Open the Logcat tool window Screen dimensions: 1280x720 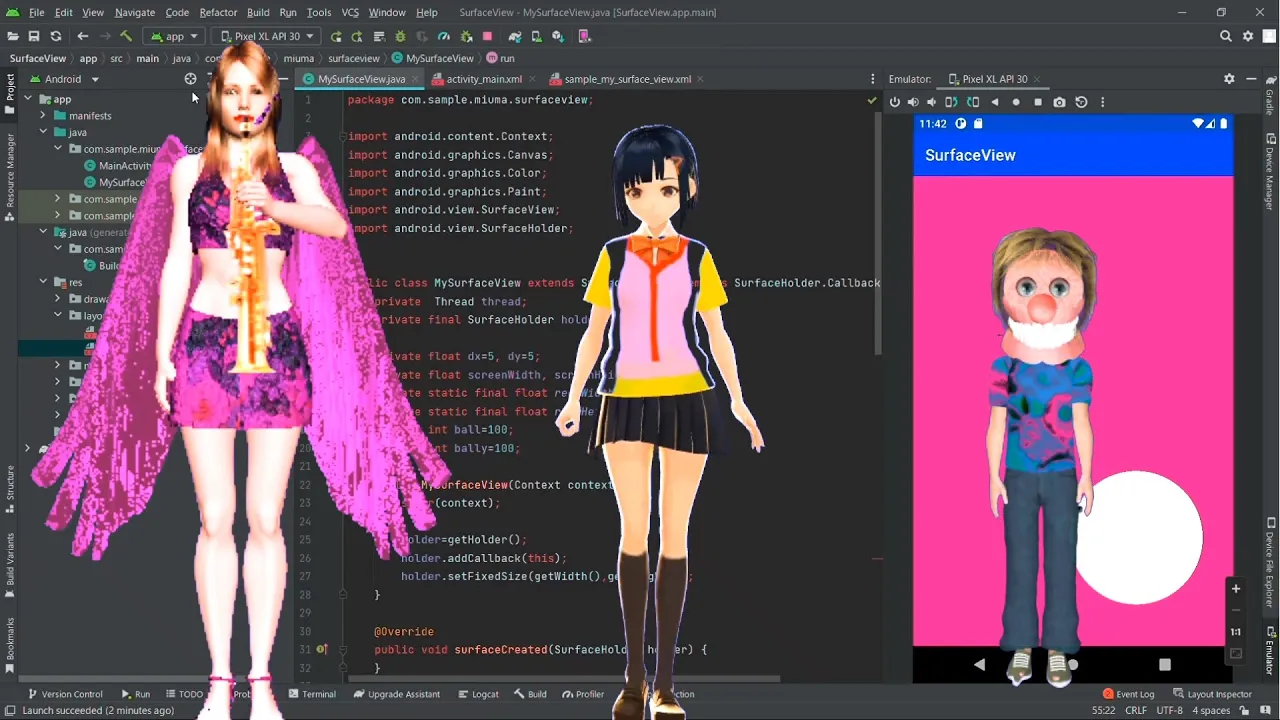[x=478, y=694]
